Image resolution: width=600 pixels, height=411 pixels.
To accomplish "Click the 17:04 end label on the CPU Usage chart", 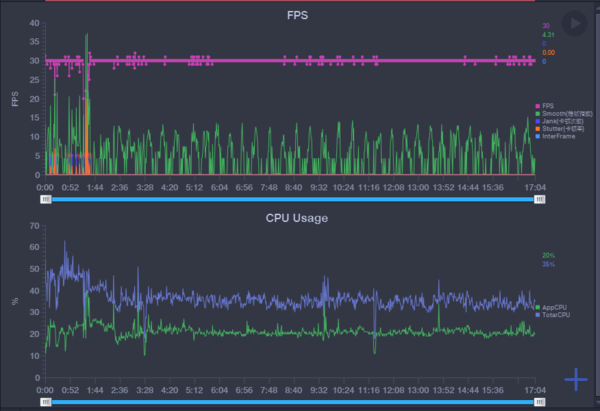I will [535, 390].
